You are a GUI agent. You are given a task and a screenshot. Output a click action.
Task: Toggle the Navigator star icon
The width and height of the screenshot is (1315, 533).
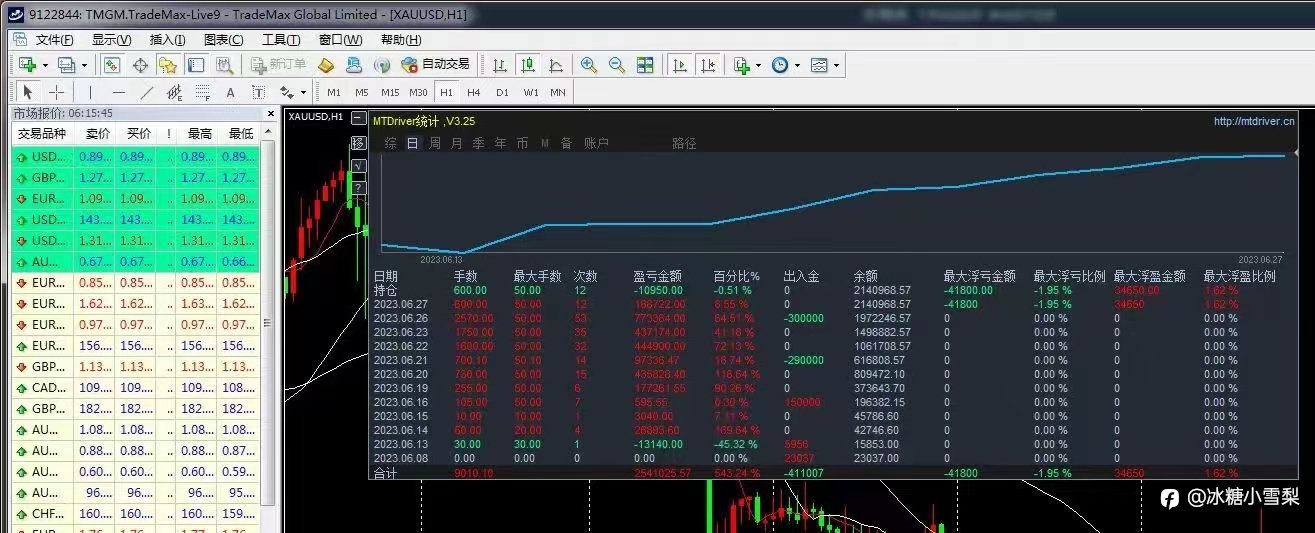(168, 65)
